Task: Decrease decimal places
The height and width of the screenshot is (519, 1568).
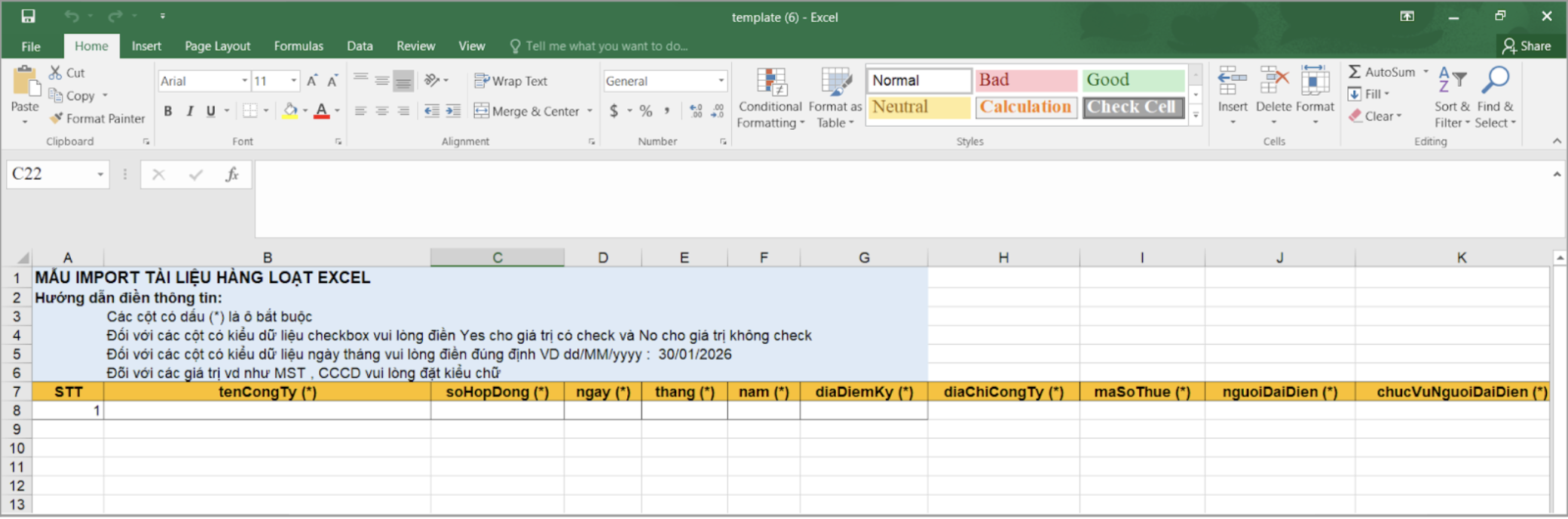Action: [x=718, y=111]
